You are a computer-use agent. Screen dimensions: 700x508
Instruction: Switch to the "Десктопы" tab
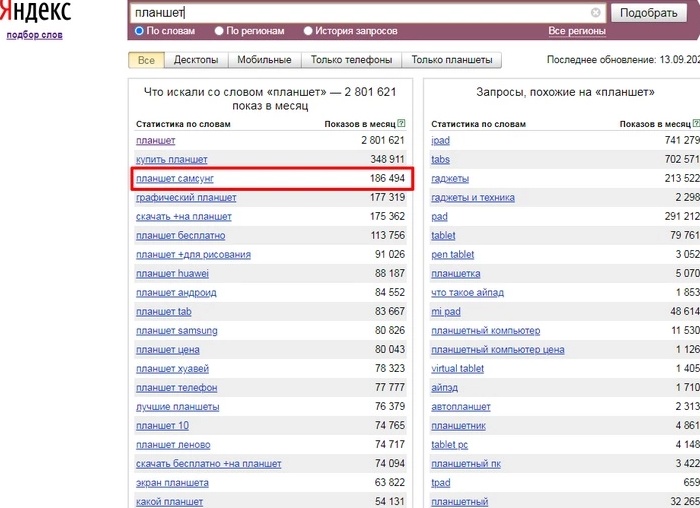(x=196, y=60)
